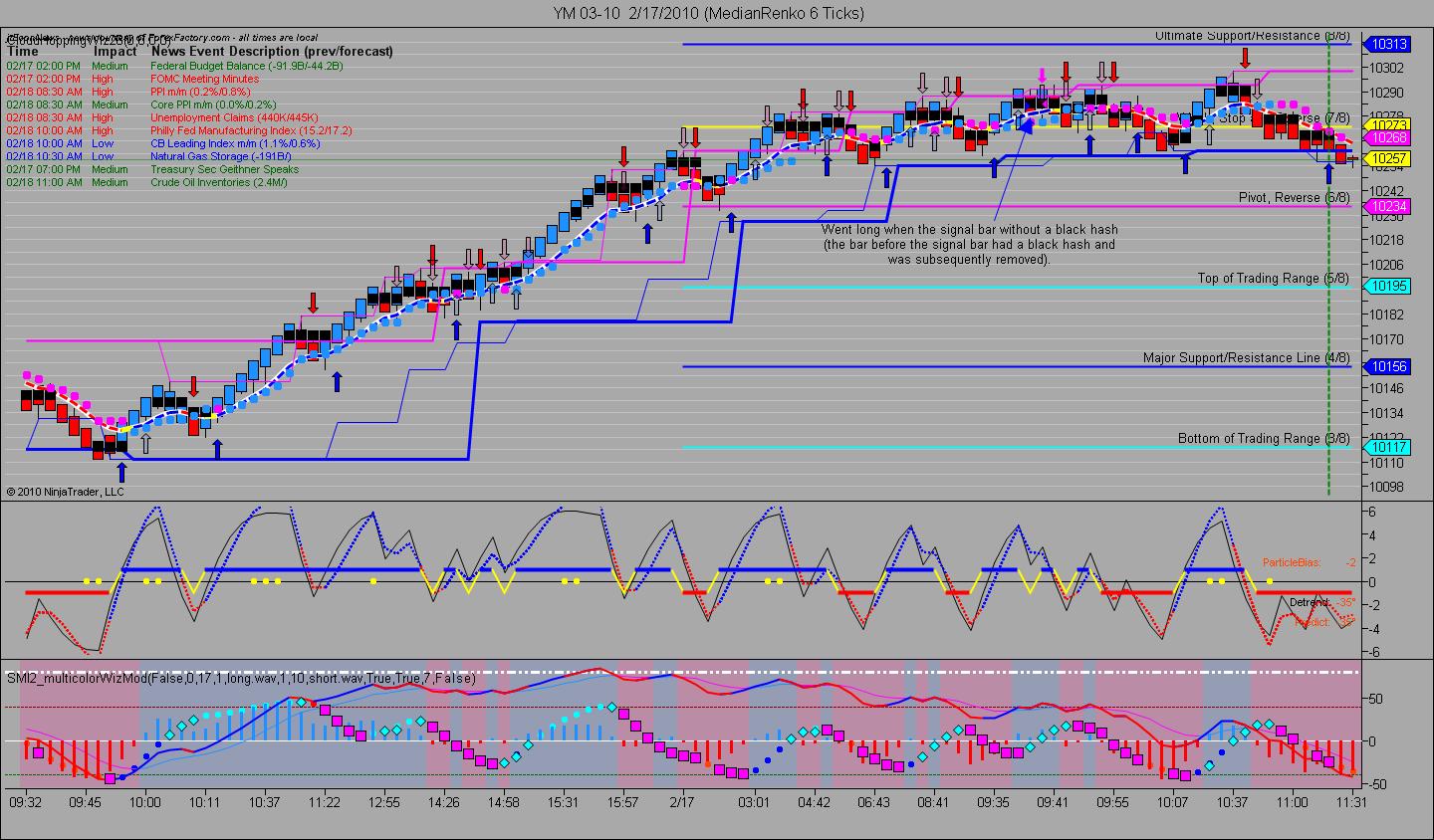Click the 12:55 time axis label
The image size is (1434, 840).
tap(384, 801)
